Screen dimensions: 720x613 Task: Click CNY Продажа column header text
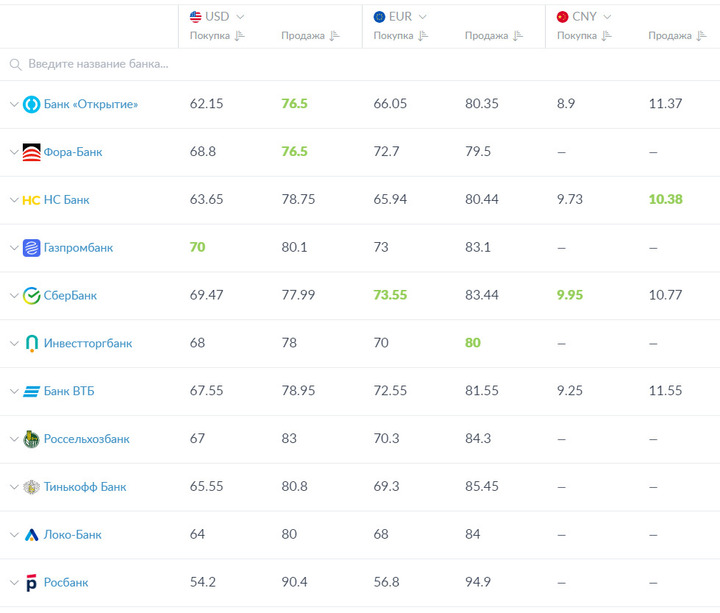point(670,36)
